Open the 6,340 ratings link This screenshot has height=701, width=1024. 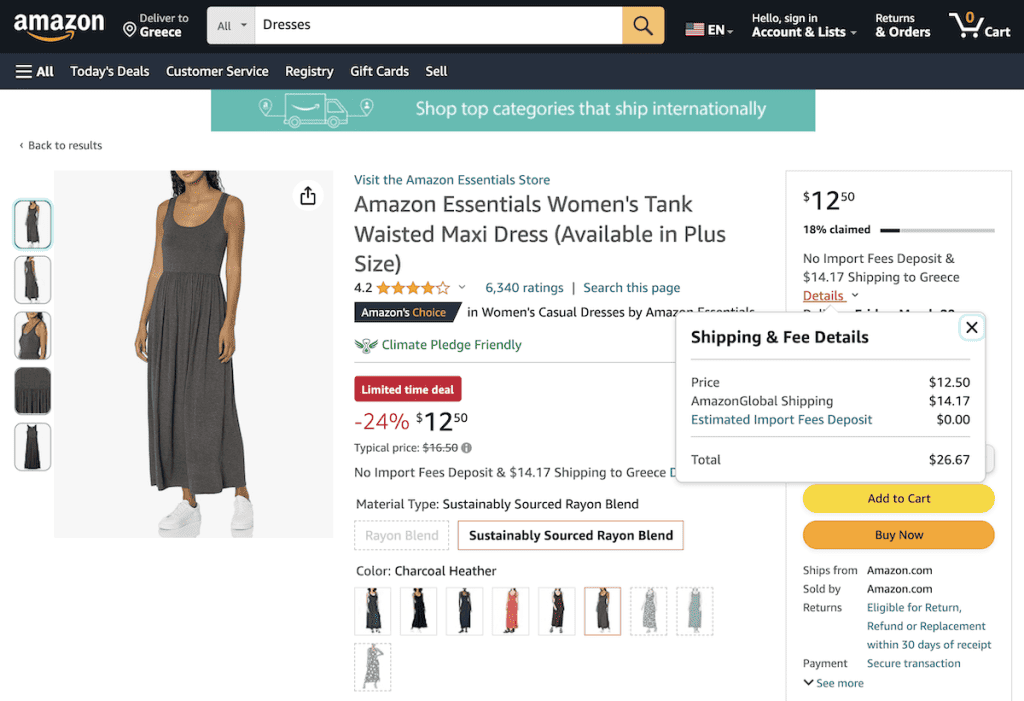coord(524,287)
